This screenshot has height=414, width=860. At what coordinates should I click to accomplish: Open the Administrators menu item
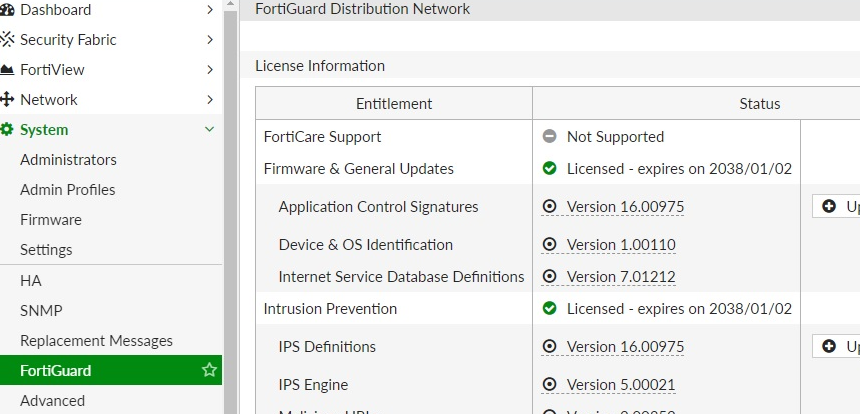click(x=68, y=160)
